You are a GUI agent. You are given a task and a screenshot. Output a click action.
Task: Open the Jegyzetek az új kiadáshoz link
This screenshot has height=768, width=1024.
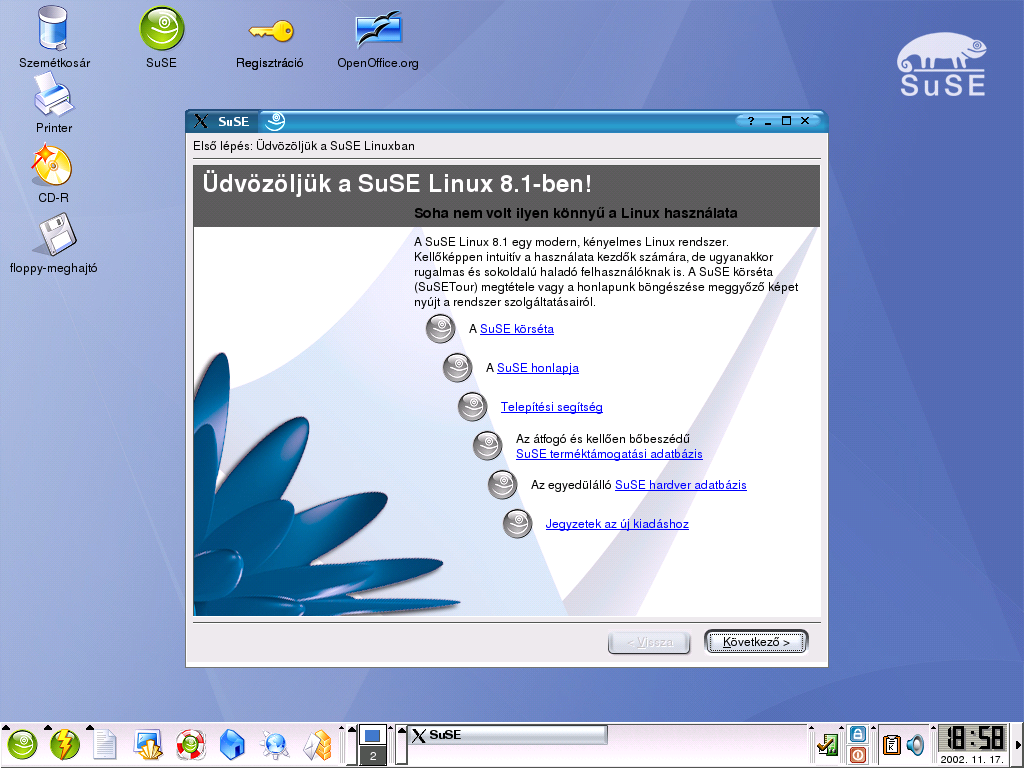(x=617, y=524)
